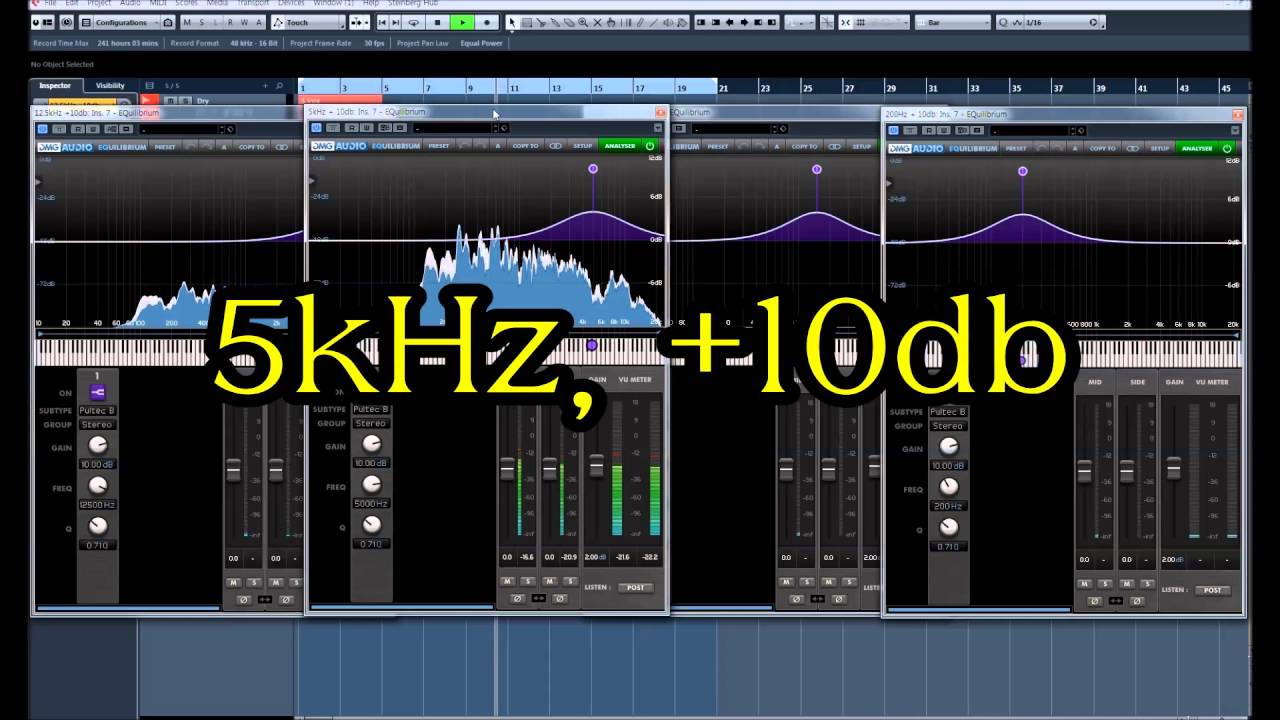1280x720 pixels.
Task: Switch to the Inspector tab
Action: point(55,86)
